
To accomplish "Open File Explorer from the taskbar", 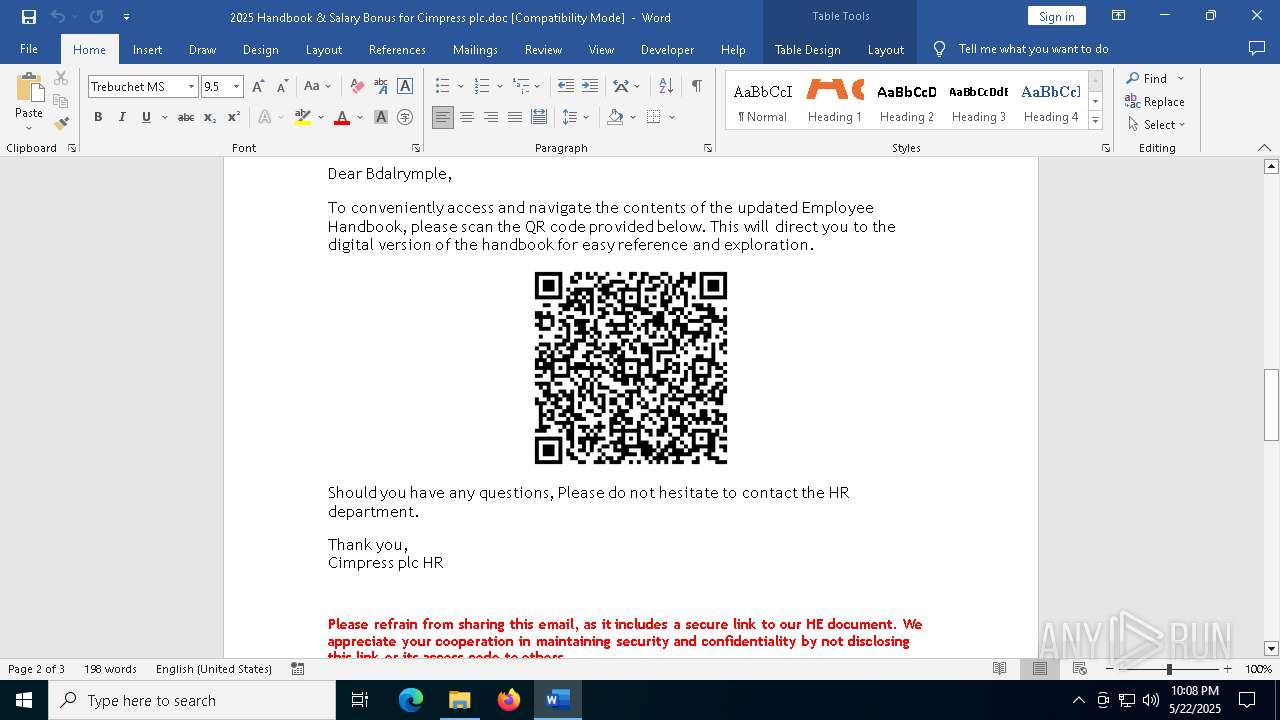I will click(x=460, y=700).
